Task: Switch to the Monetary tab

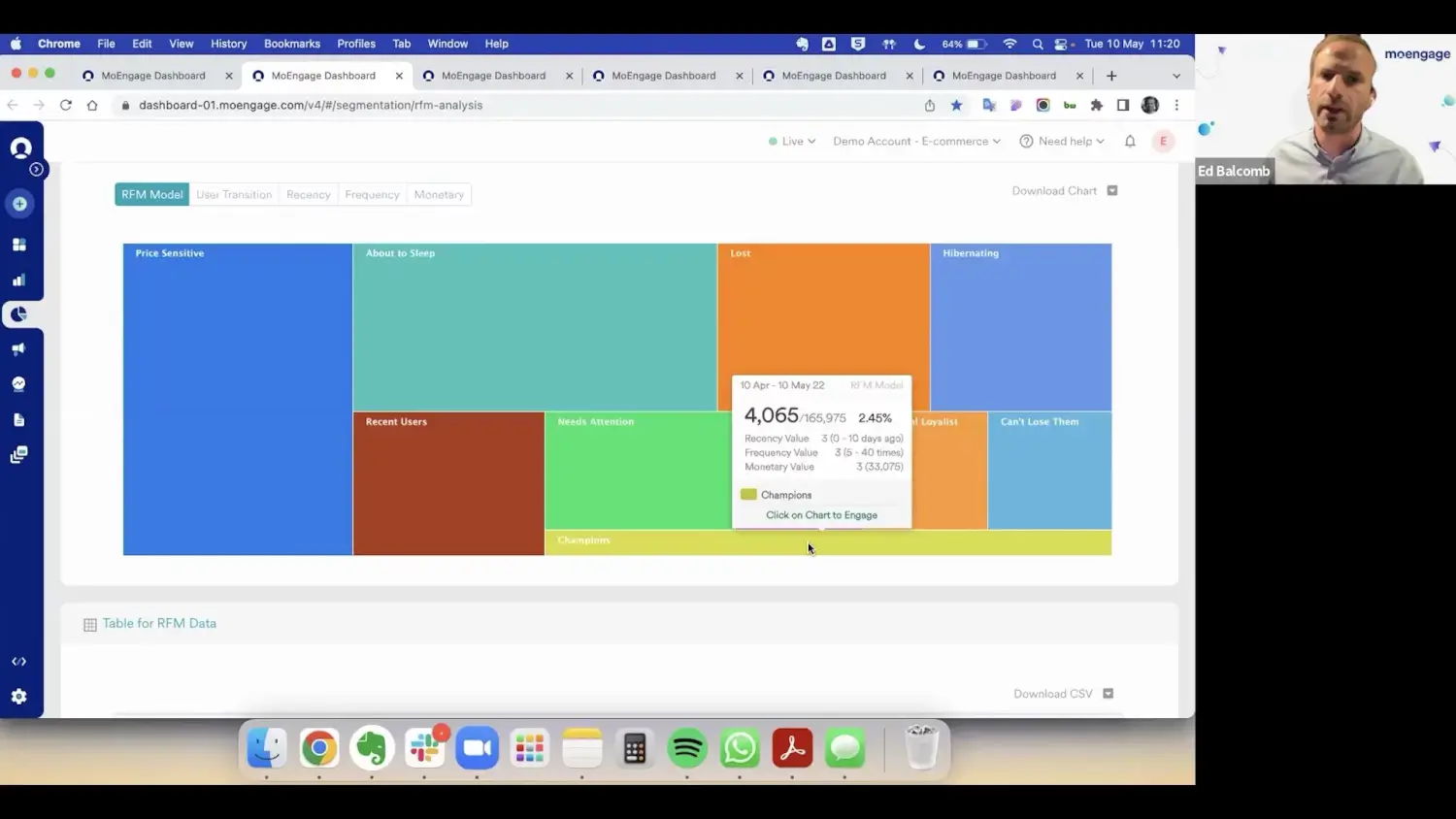Action: point(439,194)
